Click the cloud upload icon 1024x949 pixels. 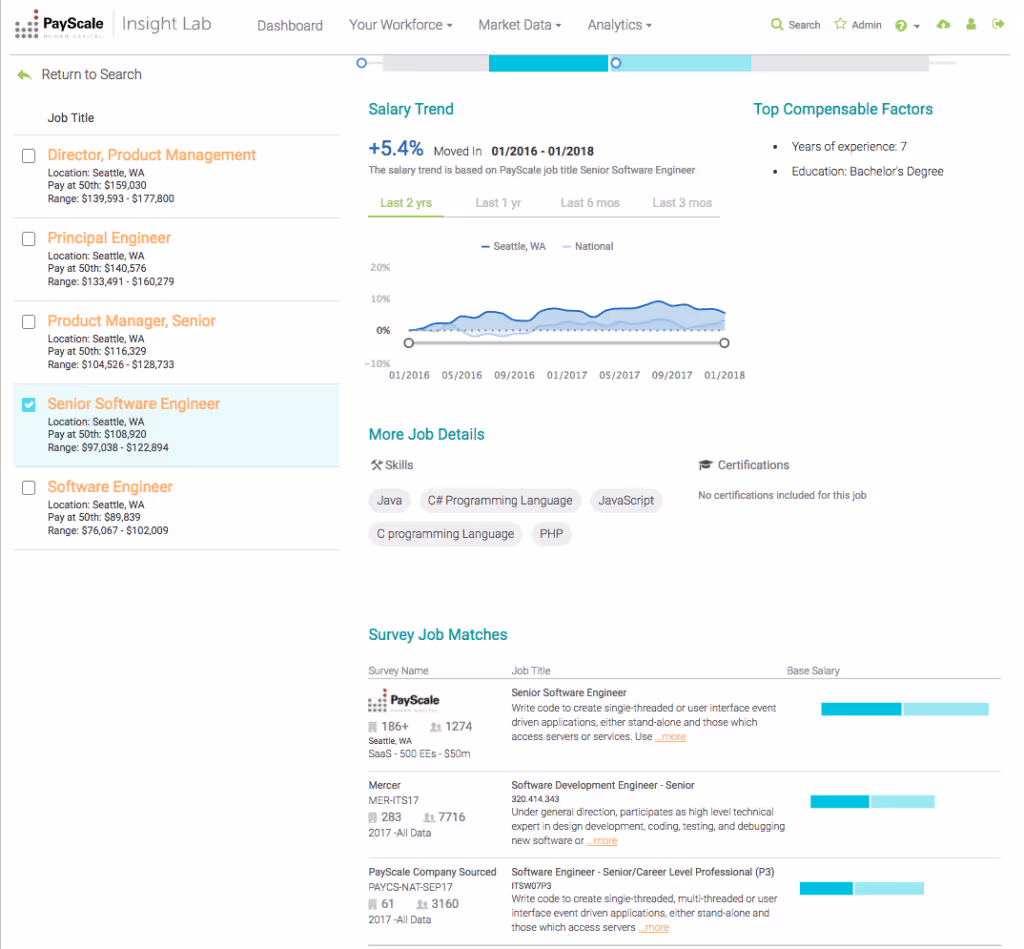(x=943, y=24)
